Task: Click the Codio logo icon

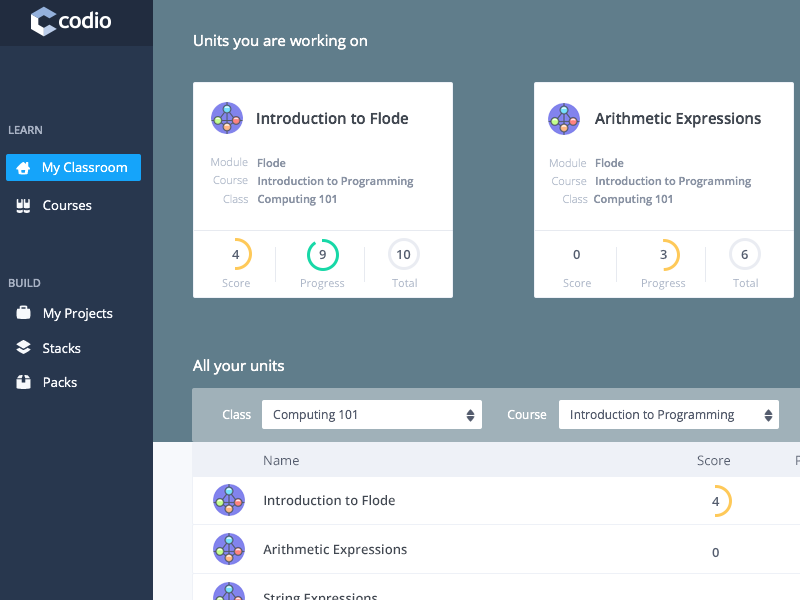Action: [x=43, y=21]
